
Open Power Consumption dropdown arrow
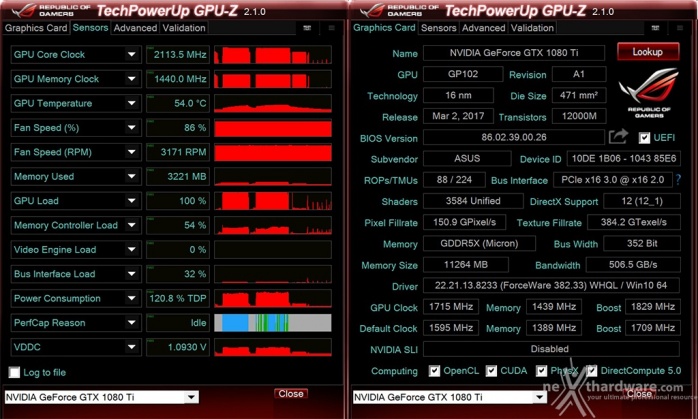pyautogui.click(x=132, y=298)
